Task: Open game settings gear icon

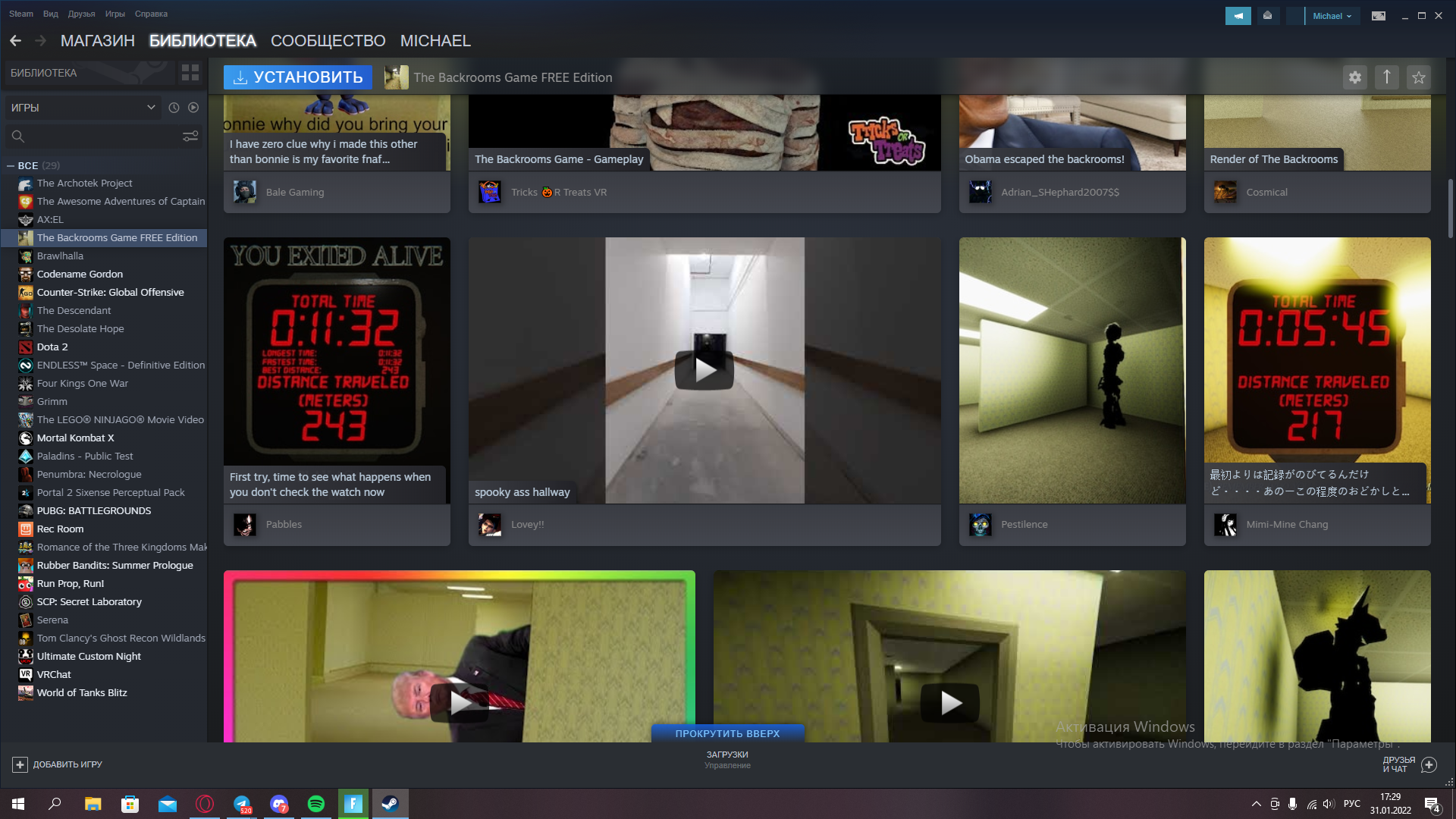Action: (x=1355, y=77)
